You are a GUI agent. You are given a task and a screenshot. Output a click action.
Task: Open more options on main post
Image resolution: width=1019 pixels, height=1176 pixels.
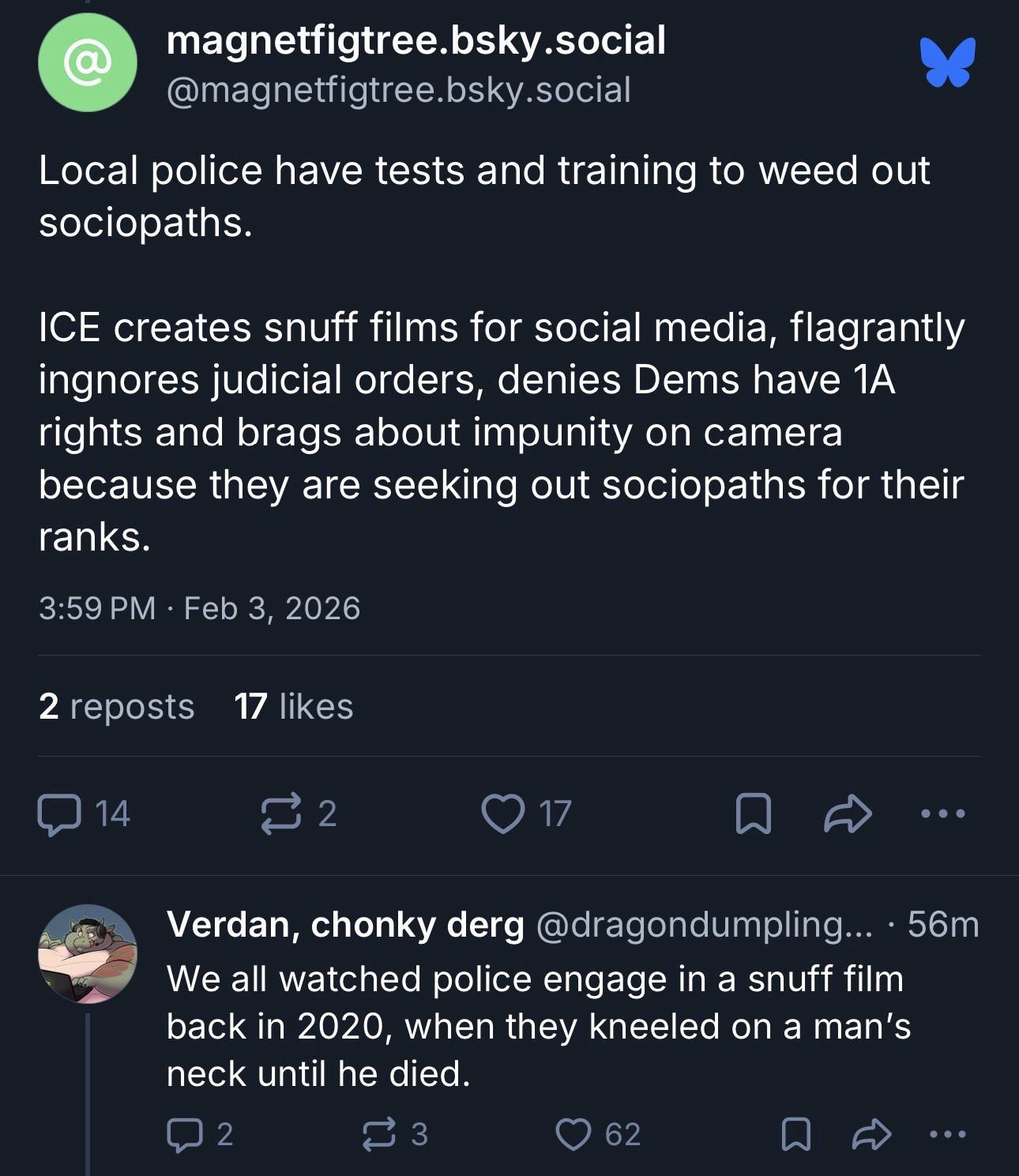pos(942,813)
